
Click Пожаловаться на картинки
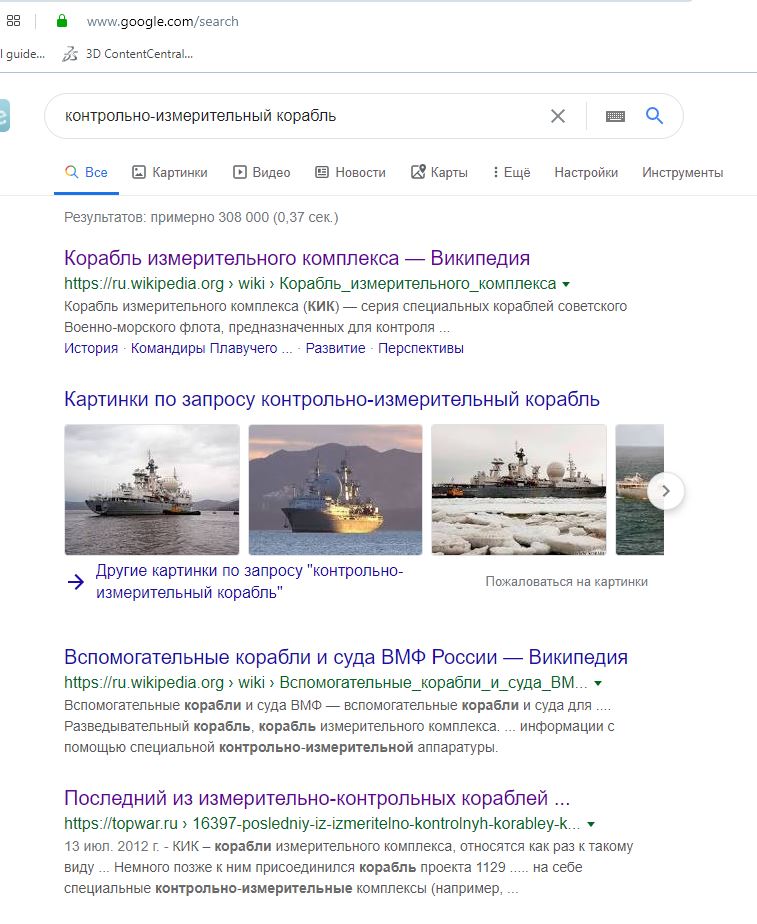566,582
